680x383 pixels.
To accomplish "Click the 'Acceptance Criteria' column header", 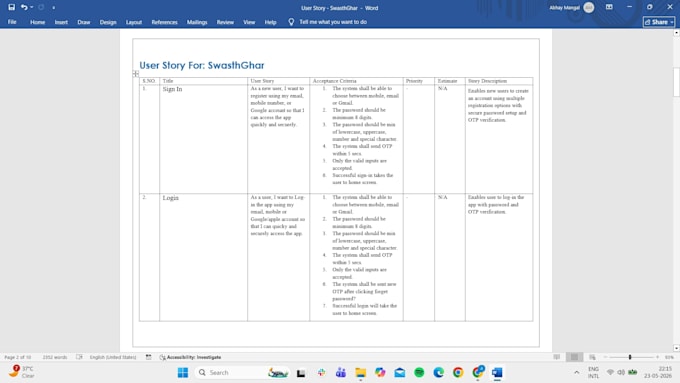I will (334, 81).
